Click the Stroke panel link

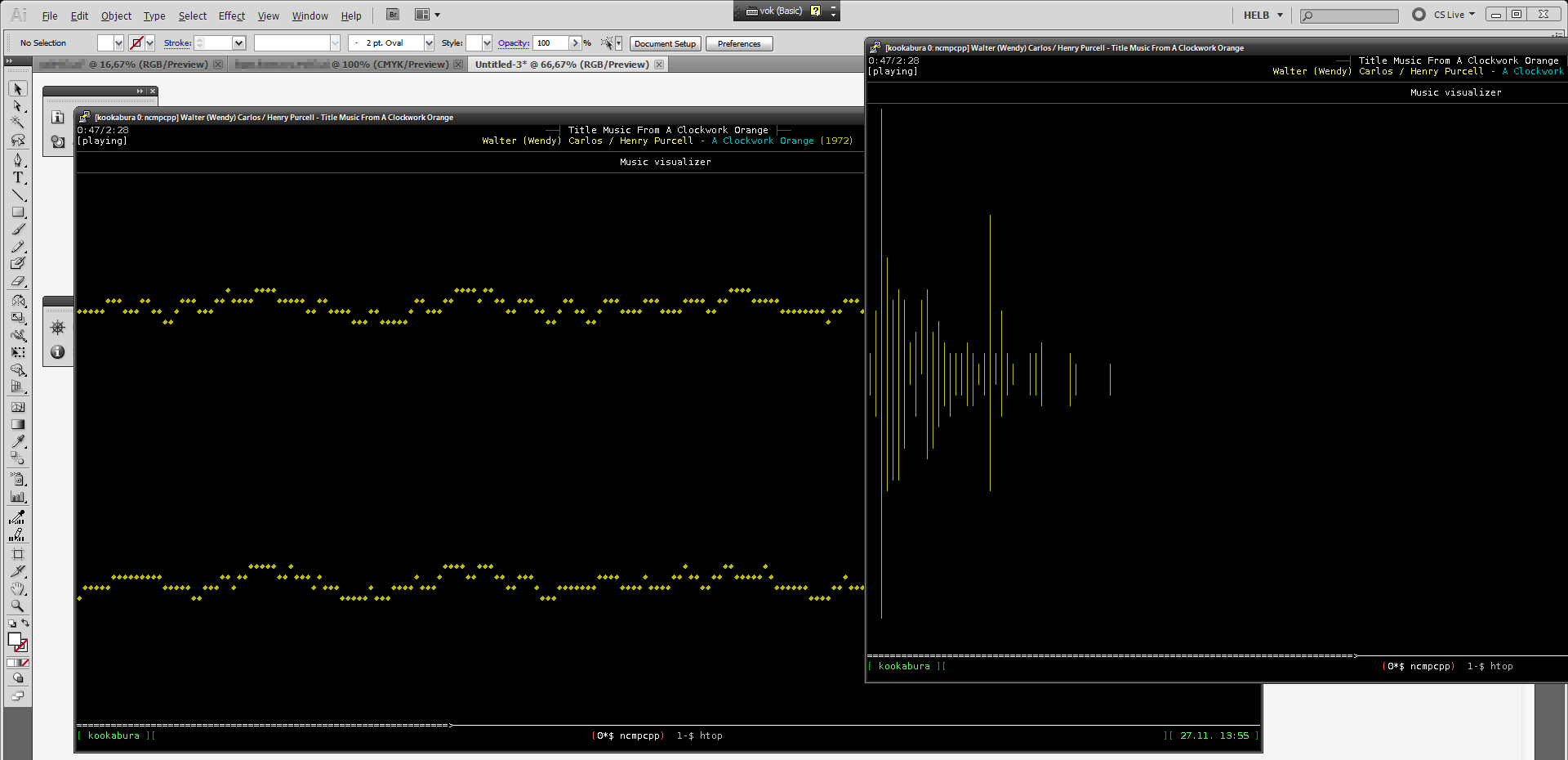[177, 43]
